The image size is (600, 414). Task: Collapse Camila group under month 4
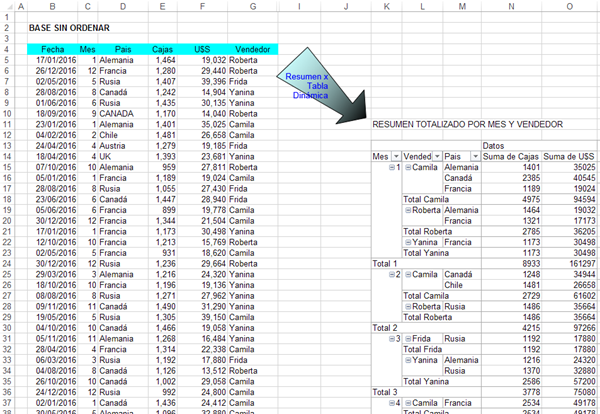408,403
